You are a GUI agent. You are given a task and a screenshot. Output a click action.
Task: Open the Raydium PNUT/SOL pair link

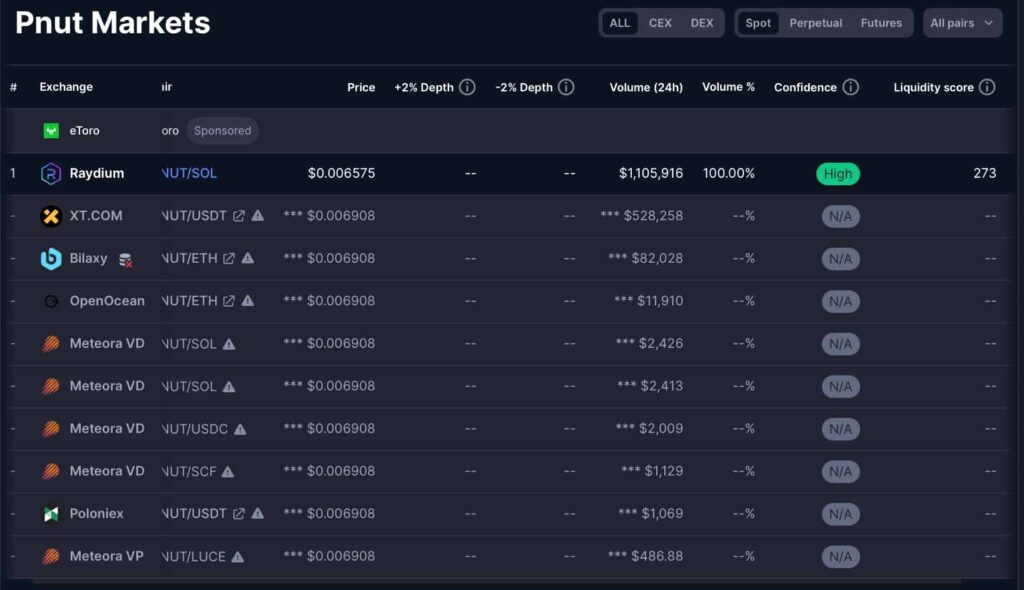point(189,174)
